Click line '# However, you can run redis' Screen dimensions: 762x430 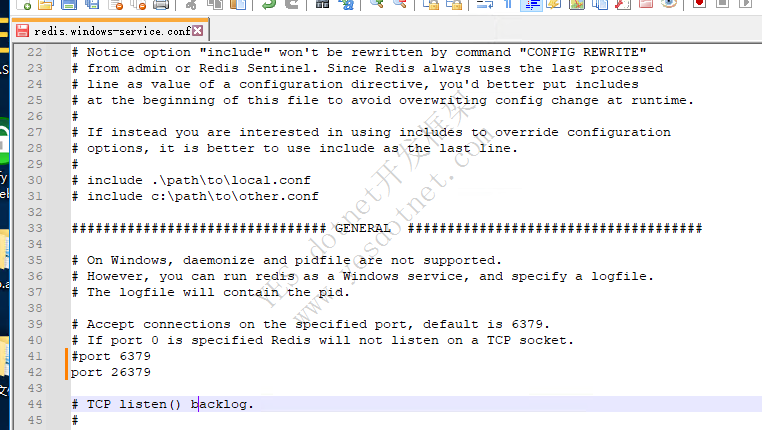(363, 276)
